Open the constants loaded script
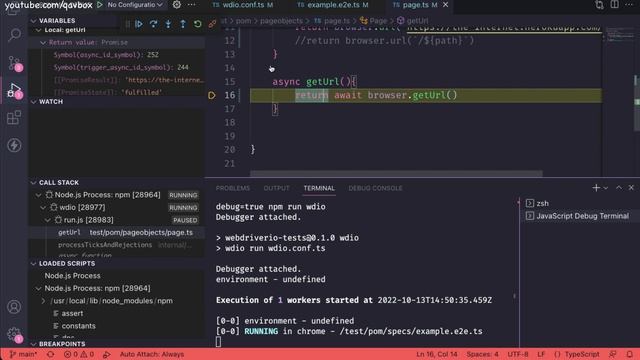Screen dimensions: 640x360 pos(78,326)
